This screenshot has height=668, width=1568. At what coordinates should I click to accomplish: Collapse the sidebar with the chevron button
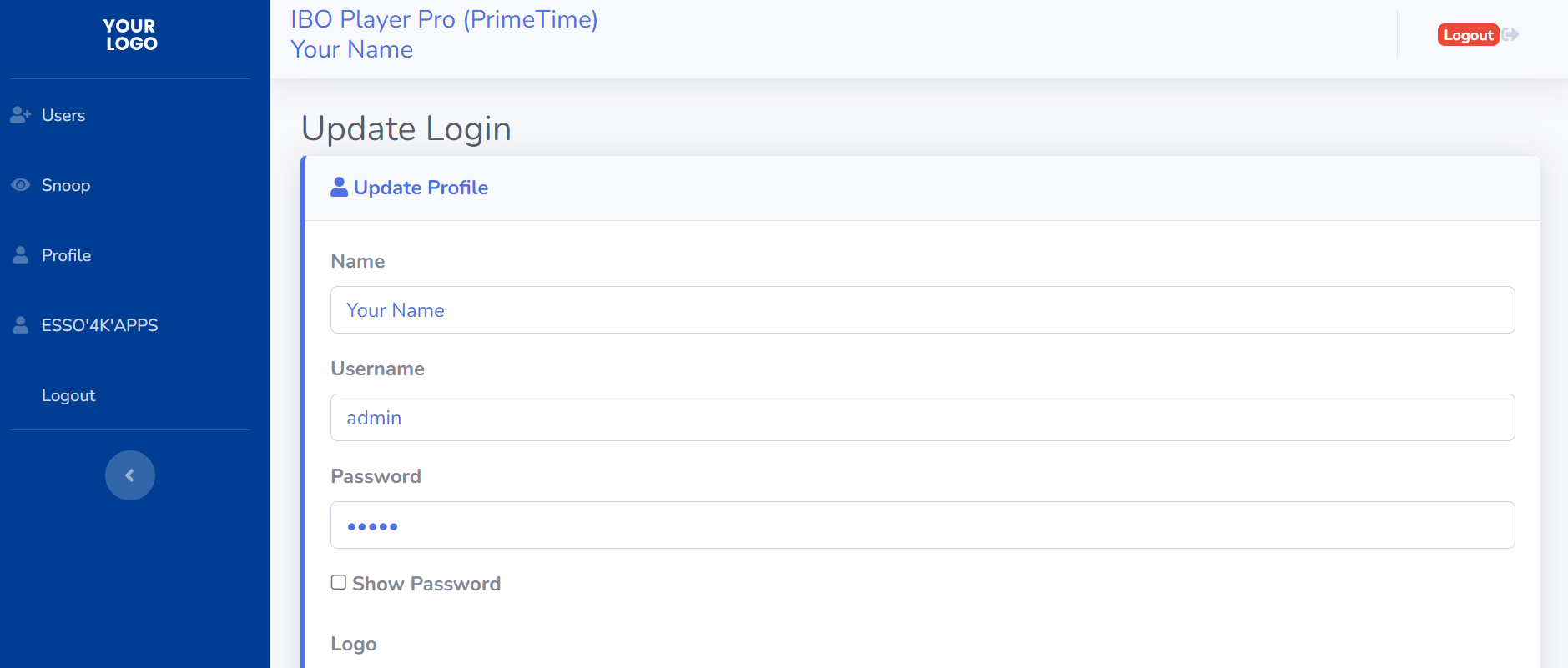click(x=130, y=475)
